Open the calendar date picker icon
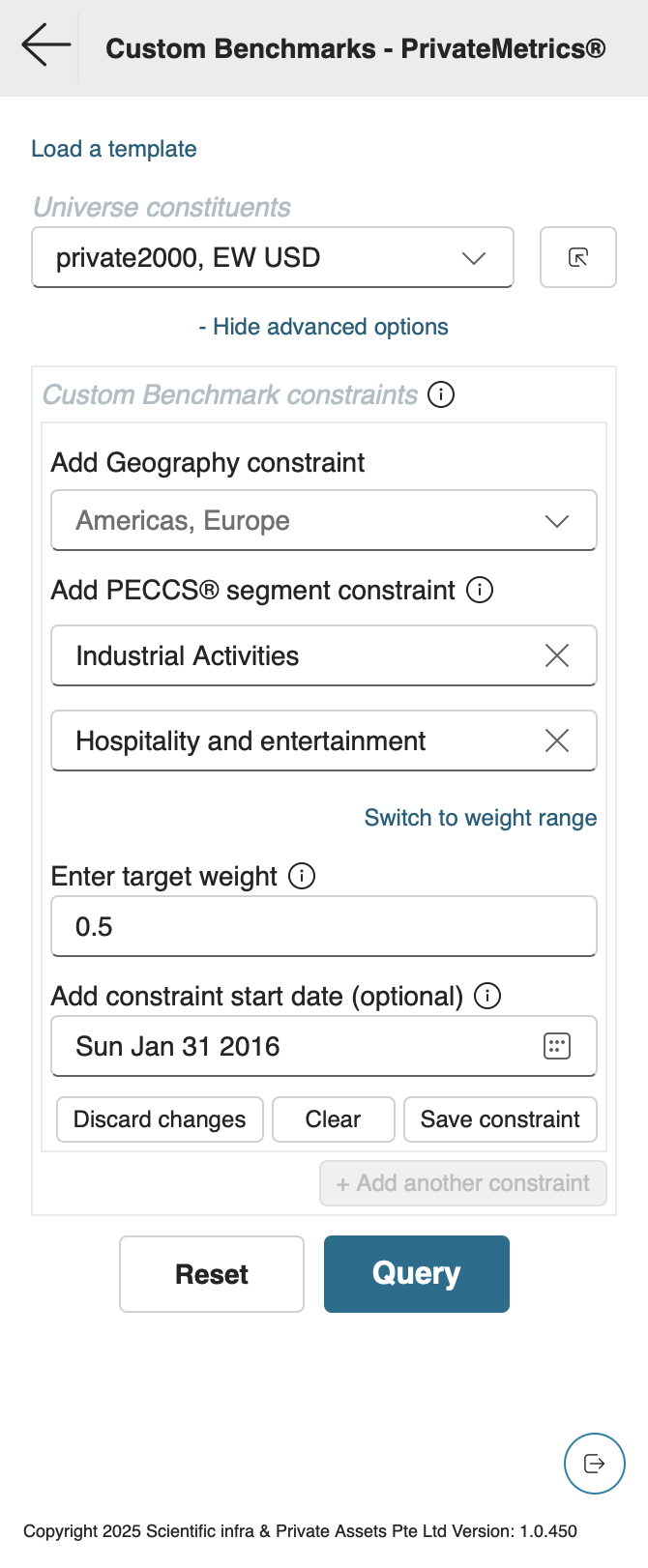Screen dimensions: 648x1568 pos(557,1046)
